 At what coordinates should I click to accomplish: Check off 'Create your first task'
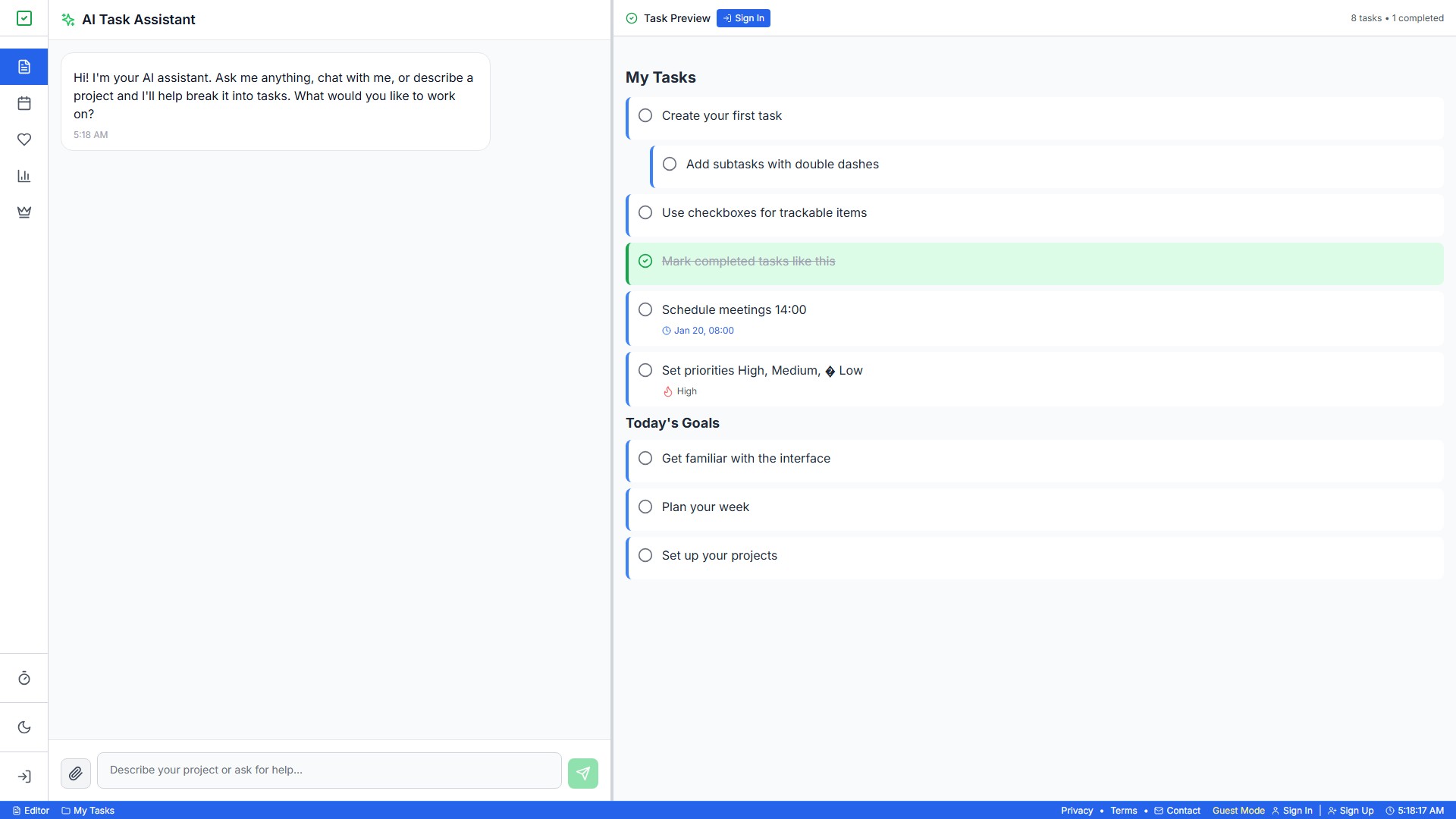645,115
